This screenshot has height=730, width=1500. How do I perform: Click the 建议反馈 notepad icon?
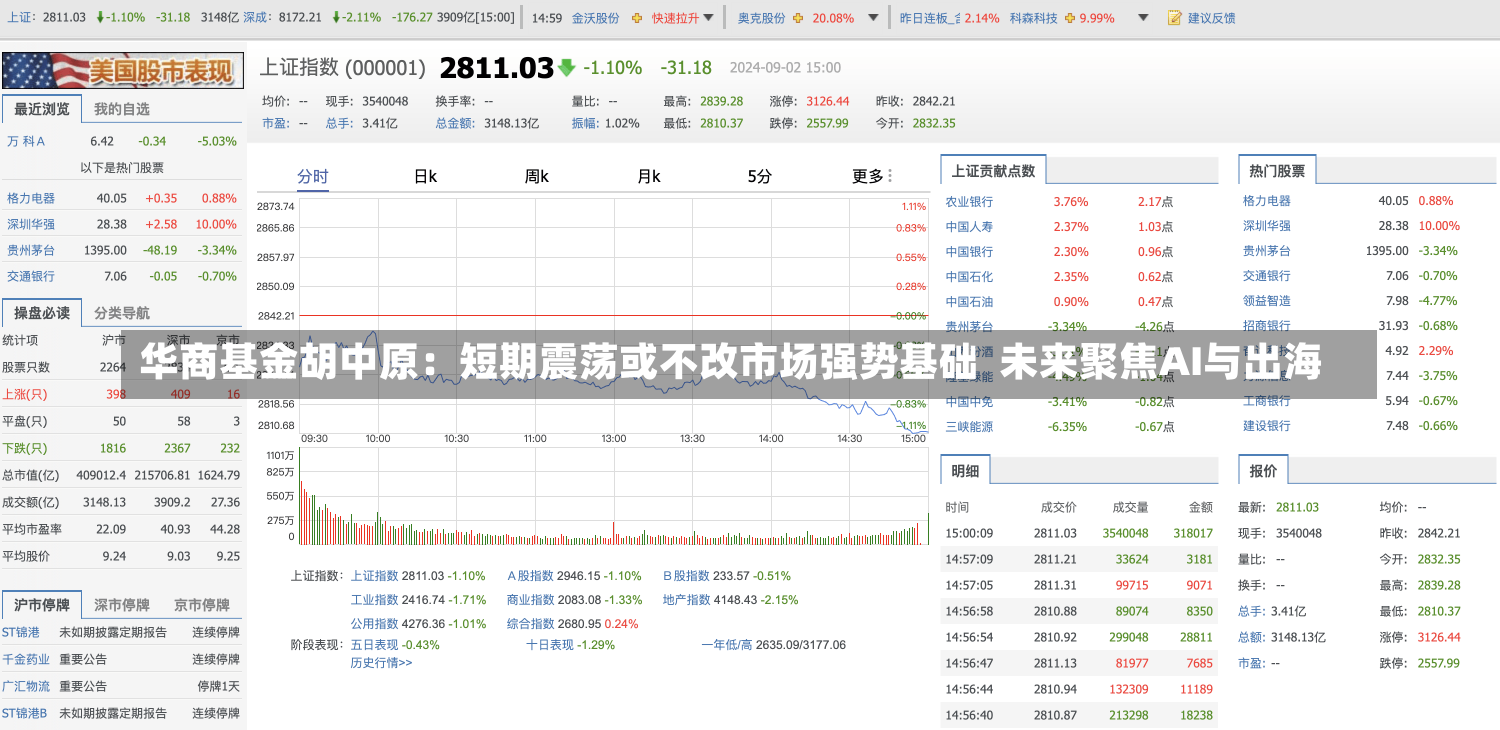click(x=1175, y=18)
